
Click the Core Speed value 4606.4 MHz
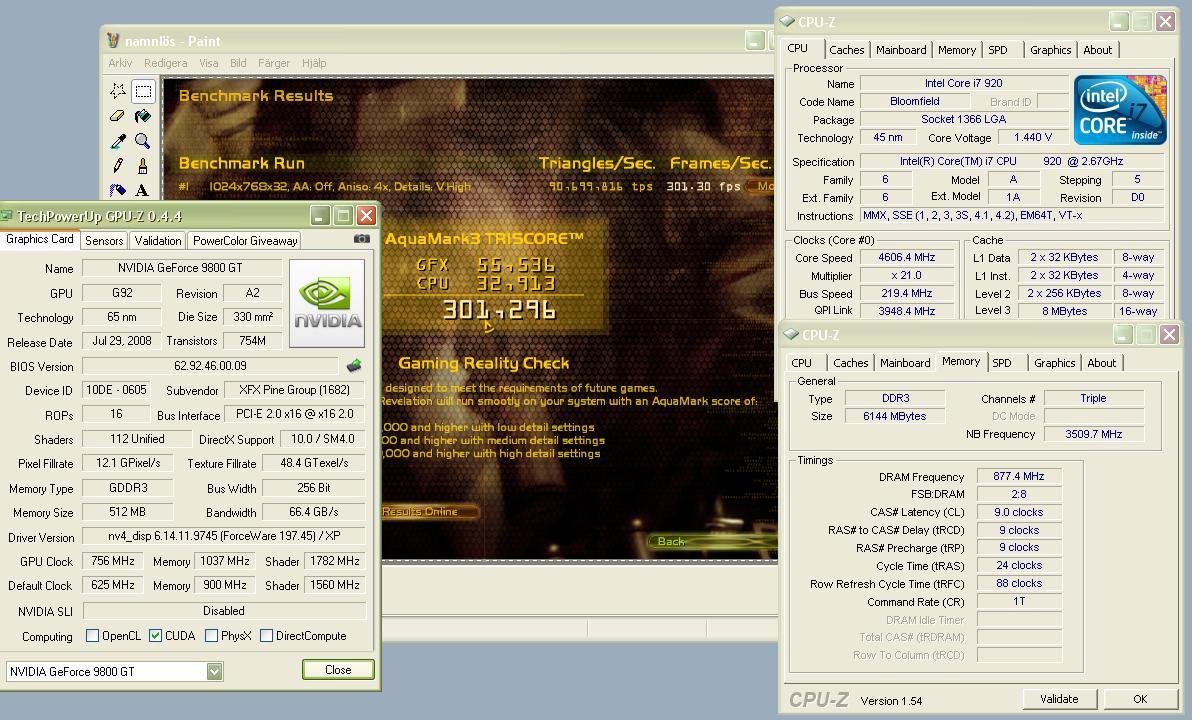[x=906, y=257]
